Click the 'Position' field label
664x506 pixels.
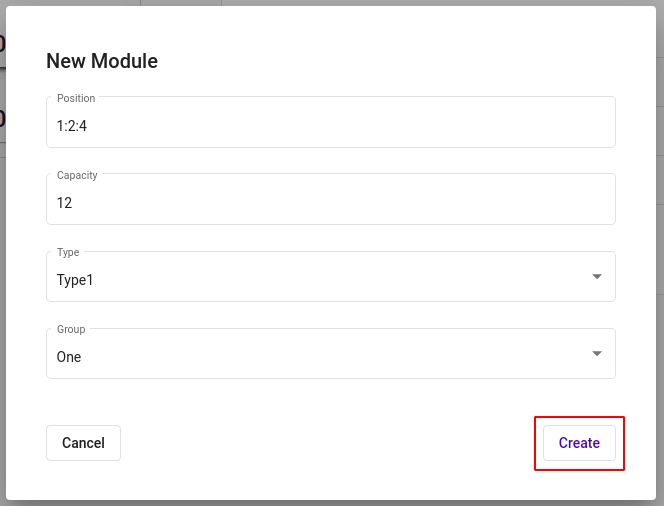[x=76, y=98]
